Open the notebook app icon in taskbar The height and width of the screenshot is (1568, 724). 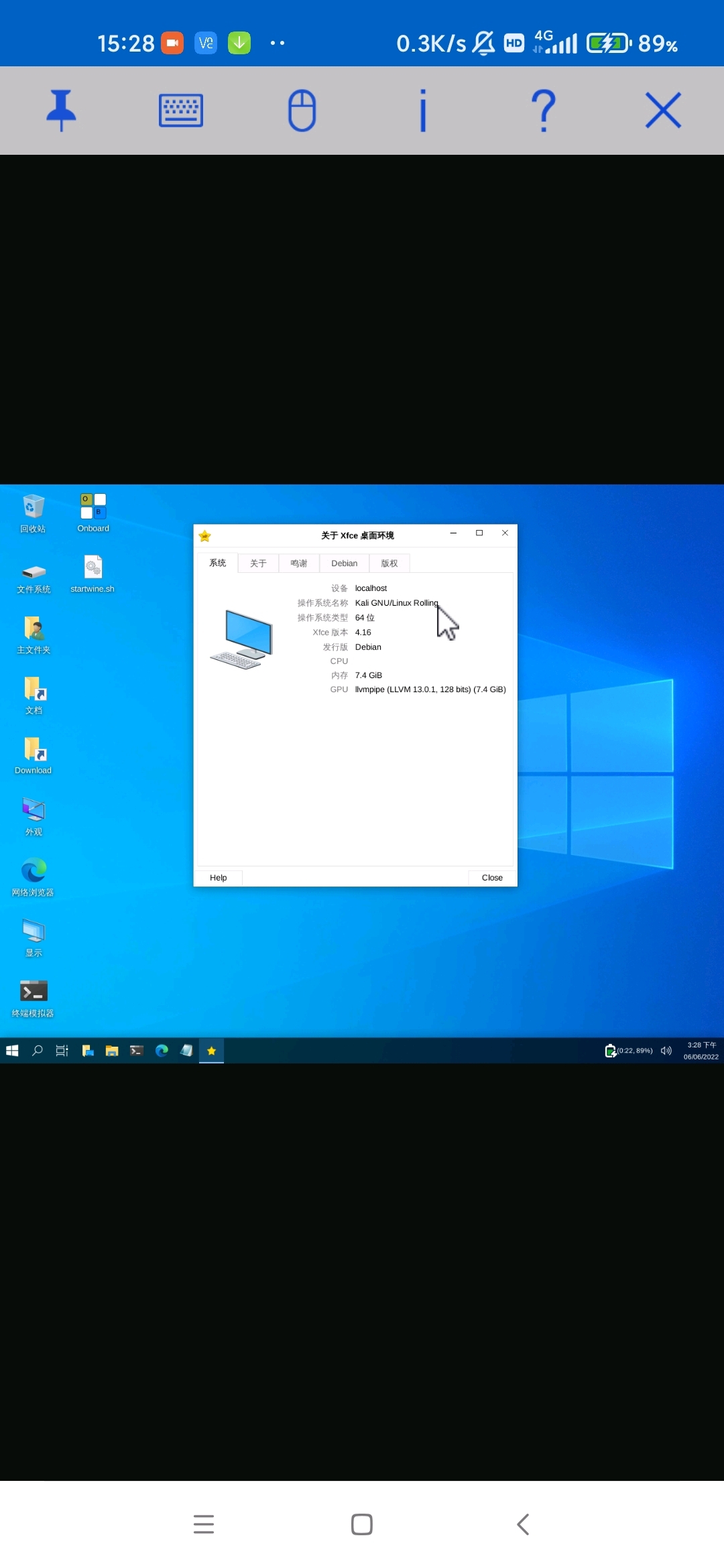(x=186, y=1051)
